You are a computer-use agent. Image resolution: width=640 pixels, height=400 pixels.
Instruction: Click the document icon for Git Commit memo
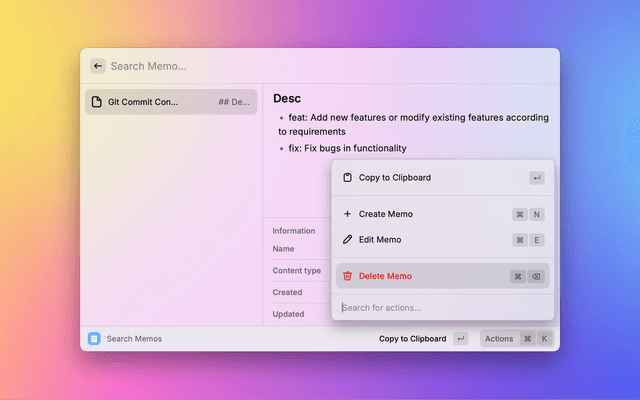coord(97,102)
